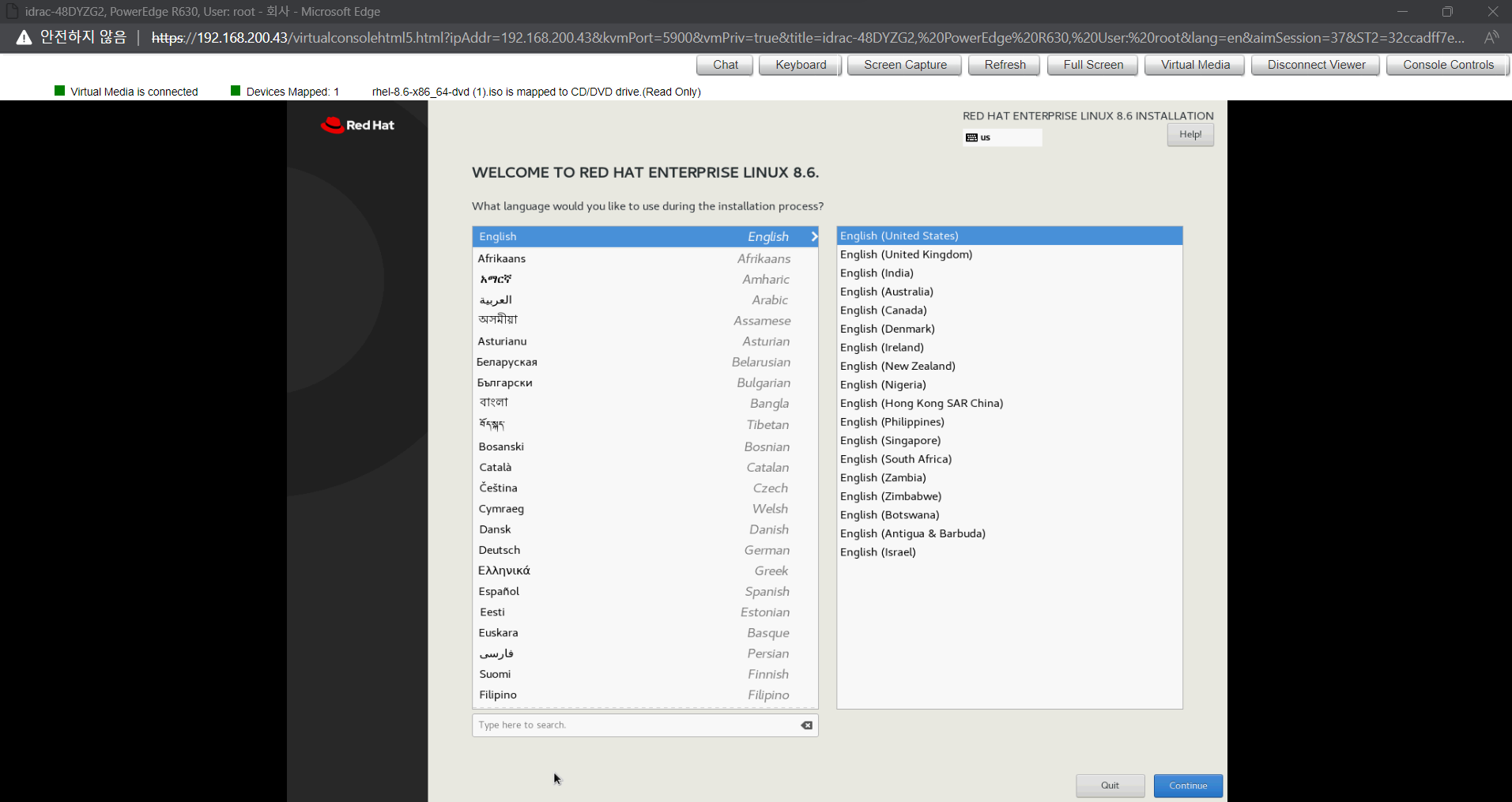Select Suomi language row
Image resolution: width=1512 pixels, height=802 pixels.
645,674
